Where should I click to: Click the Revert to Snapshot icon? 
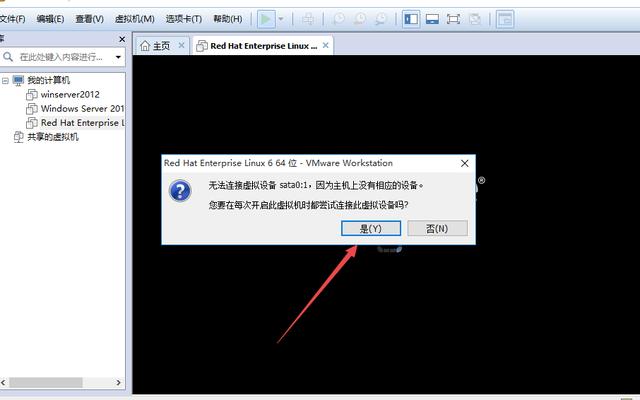(x=360, y=19)
